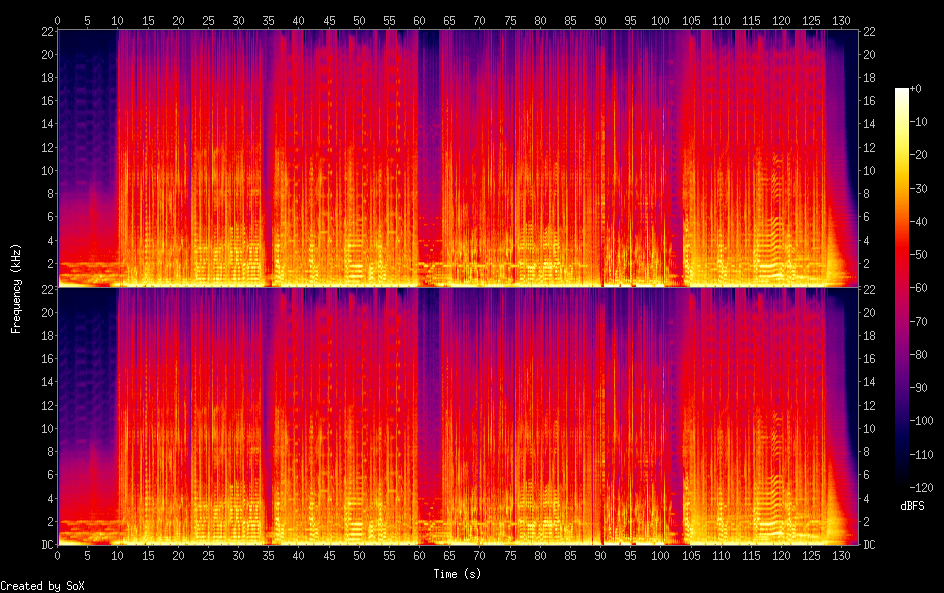Screen dimensions: 944x593
Task: Click the '130' tick on the top time axis
Action: click(x=841, y=20)
